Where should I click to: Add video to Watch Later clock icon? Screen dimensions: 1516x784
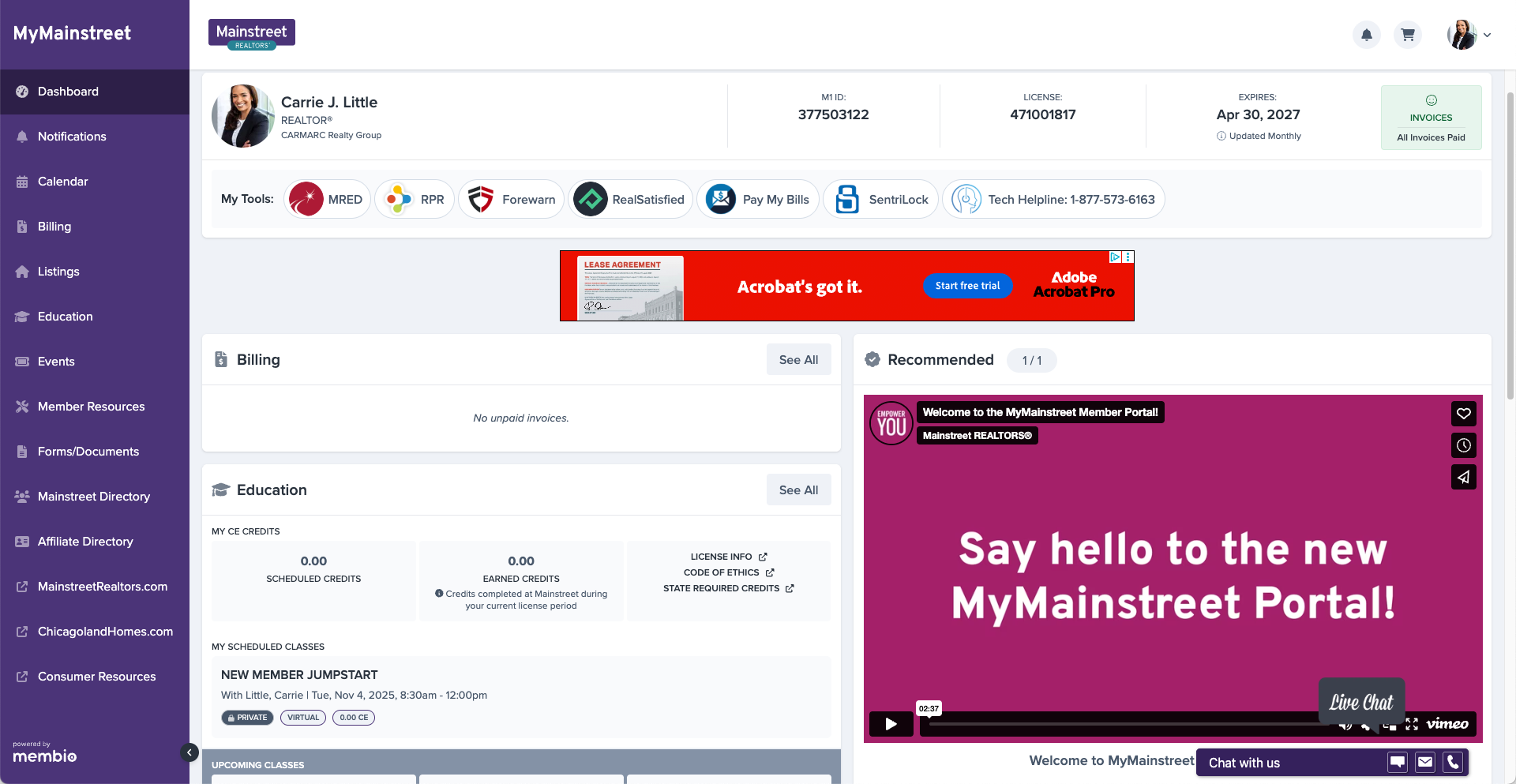(1463, 445)
